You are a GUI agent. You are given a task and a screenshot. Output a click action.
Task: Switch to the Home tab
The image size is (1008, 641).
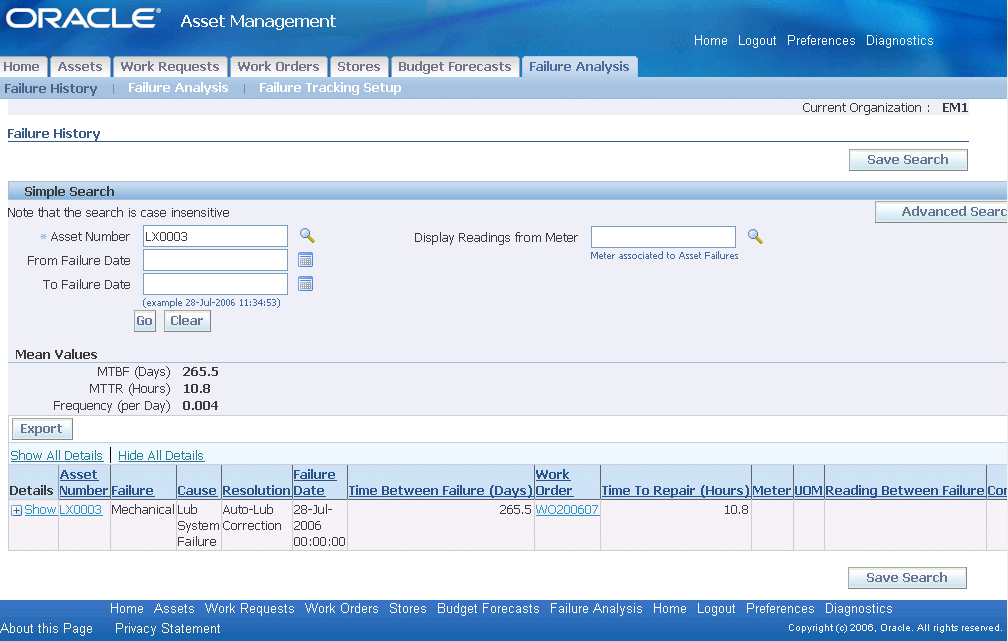point(21,66)
